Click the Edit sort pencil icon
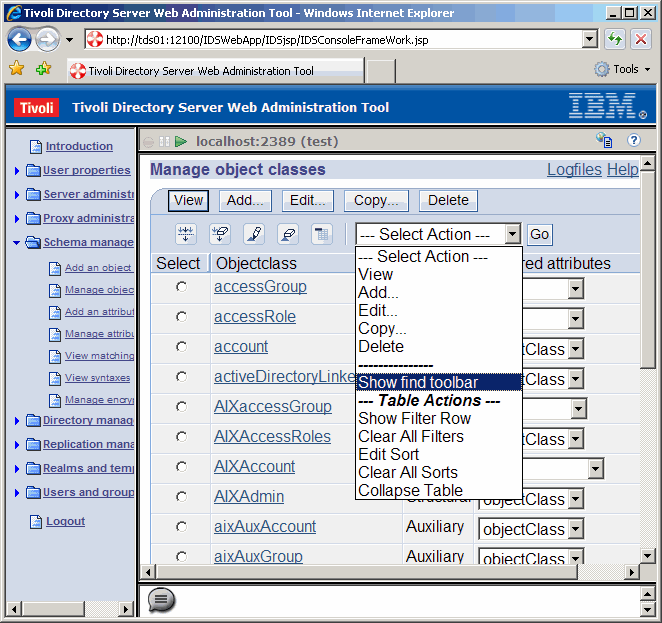Screen dimensions: 662x623 (x=254, y=234)
